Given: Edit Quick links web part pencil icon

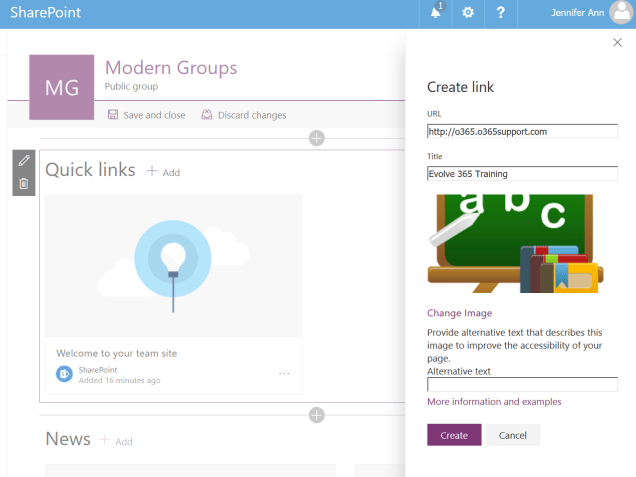Looking at the screenshot, I should [x=24, y=161].
